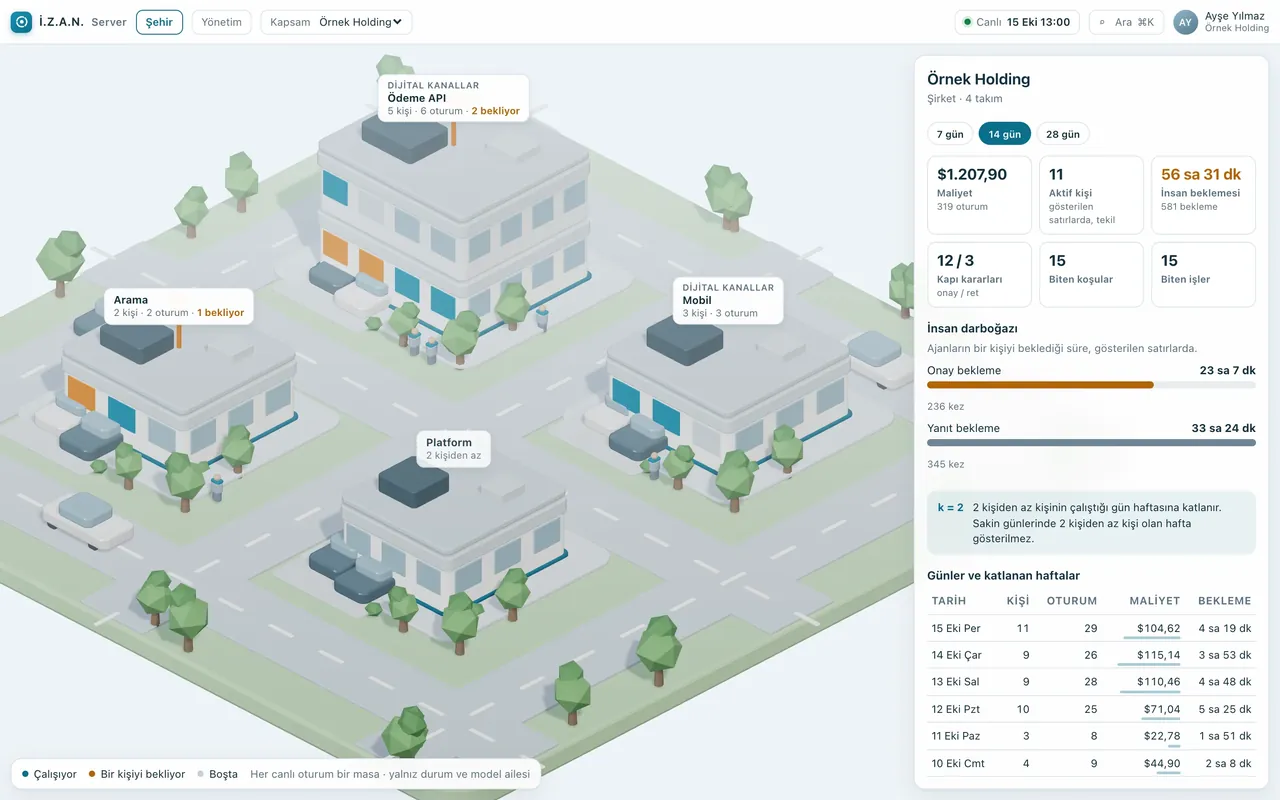This screenshot has height=800, width=1280.
Task: Switch to the Yönetim view
Action: pos(221,22)
